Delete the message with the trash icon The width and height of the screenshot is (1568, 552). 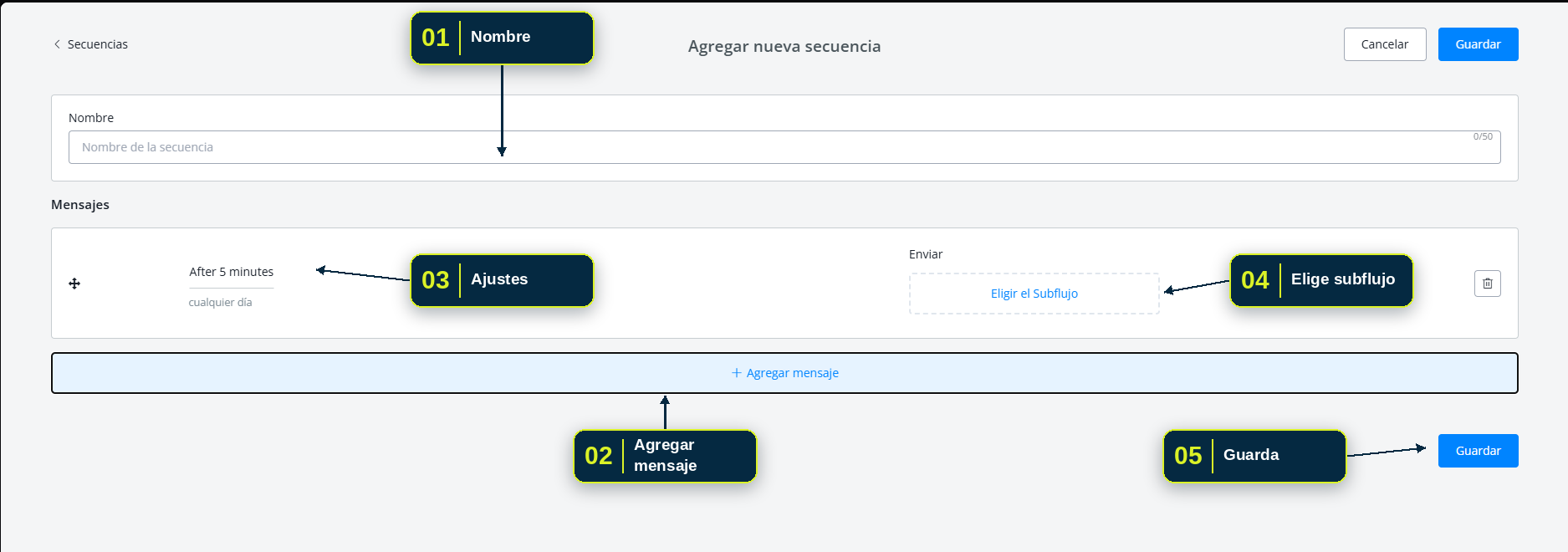(x=1487, y=284)
